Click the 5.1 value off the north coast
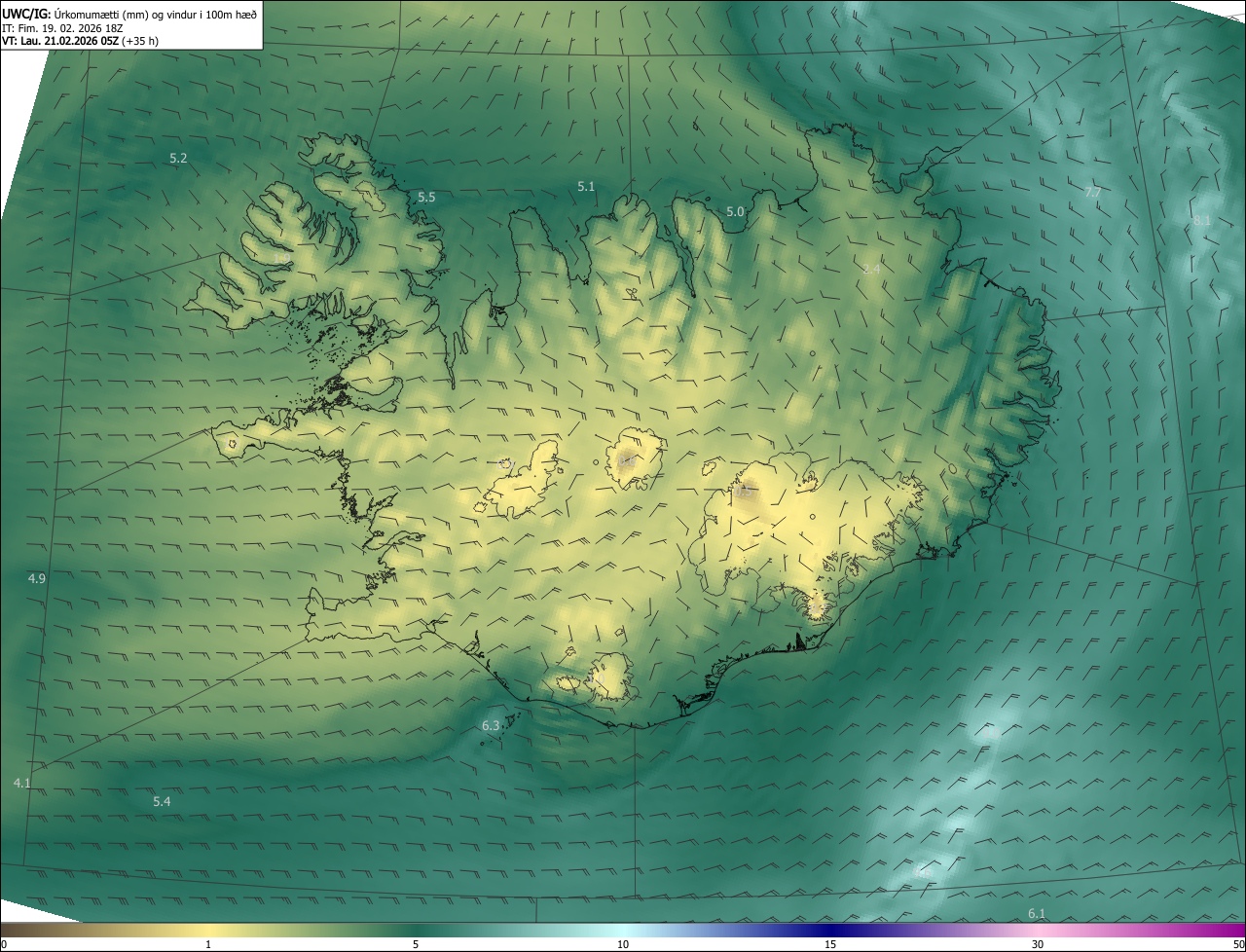 click(586, 185)
